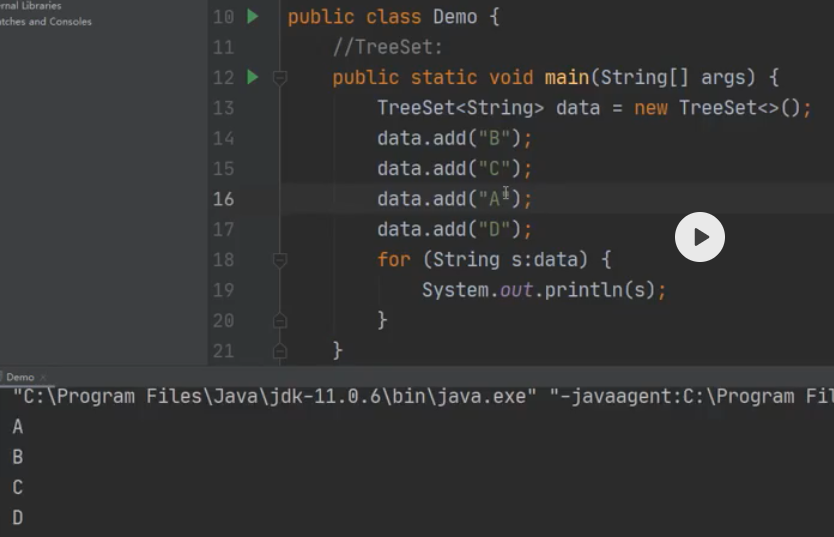This screenshot has width=834, height=537.
Task: Select External Libraries in project tree
Action: click(x=31, y=6)
